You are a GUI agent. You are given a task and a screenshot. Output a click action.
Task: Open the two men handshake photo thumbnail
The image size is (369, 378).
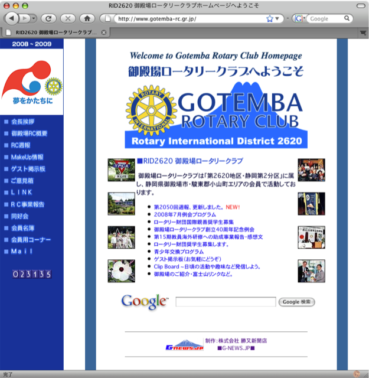[x=311, y=271]
